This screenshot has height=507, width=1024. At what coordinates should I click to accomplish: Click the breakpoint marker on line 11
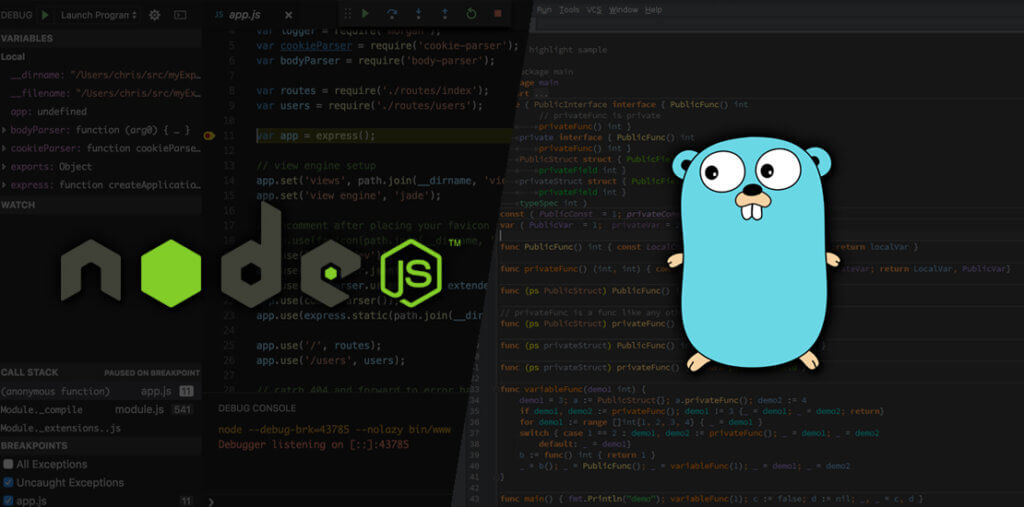(x=209, y=135)
